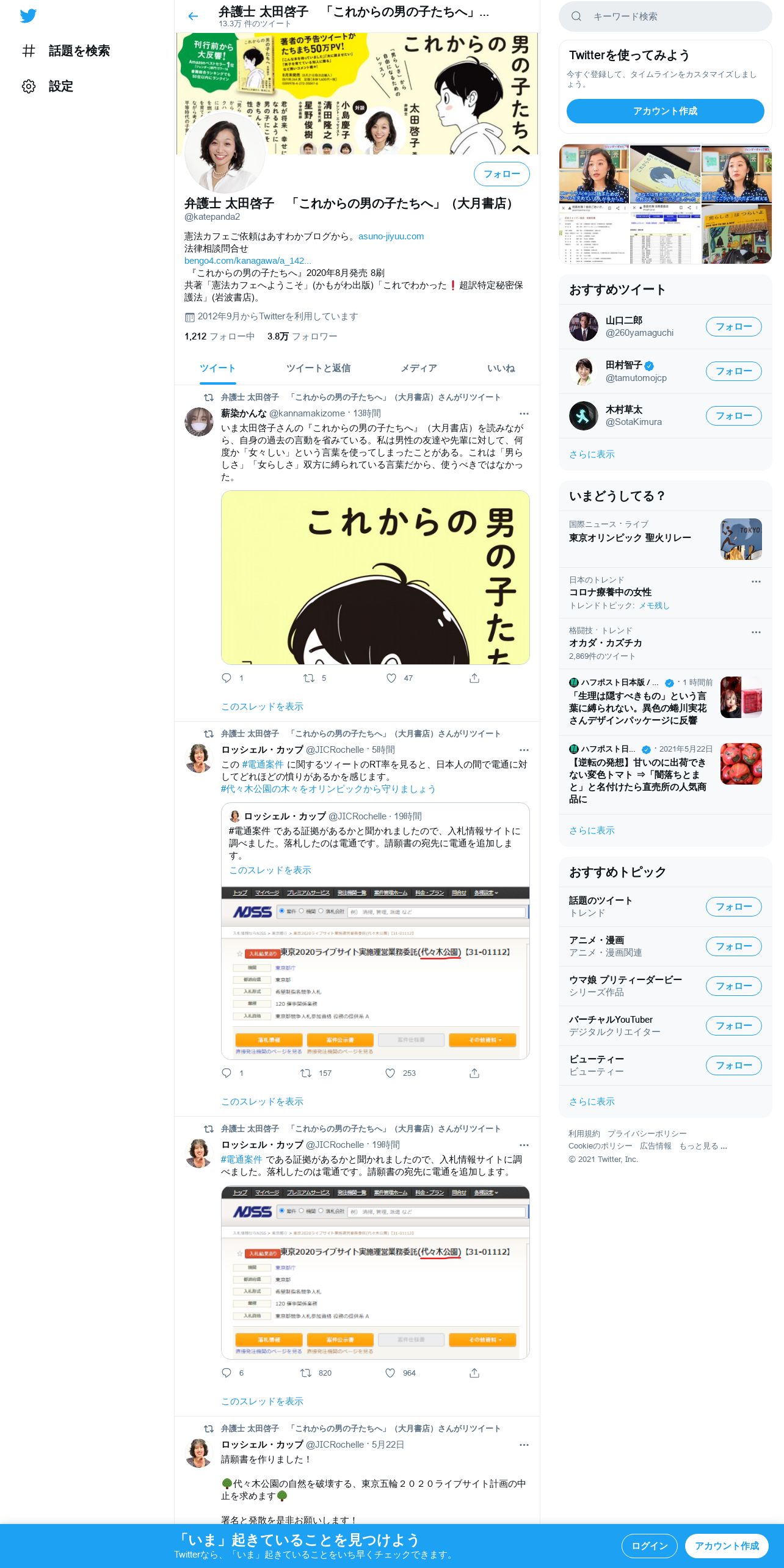
Task: Like the tweet with 964 likes
Action: coord(390,1373)
